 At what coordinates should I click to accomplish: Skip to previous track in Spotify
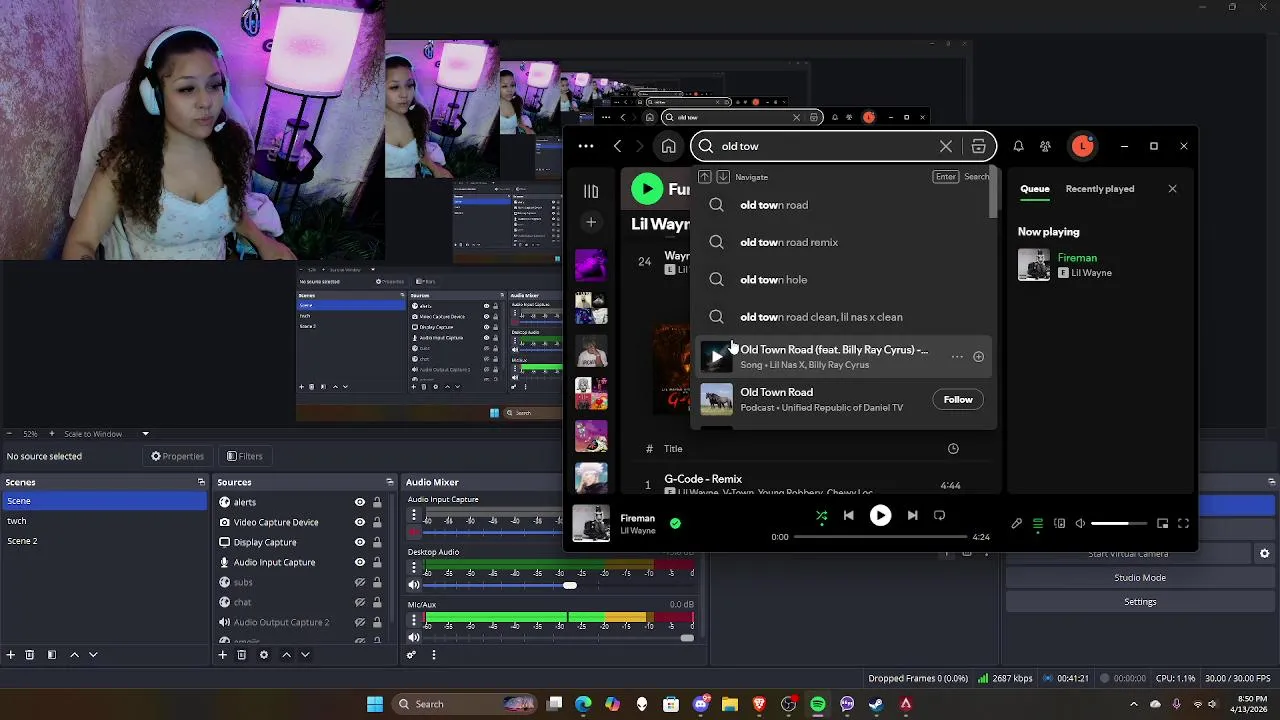[848, 516]
